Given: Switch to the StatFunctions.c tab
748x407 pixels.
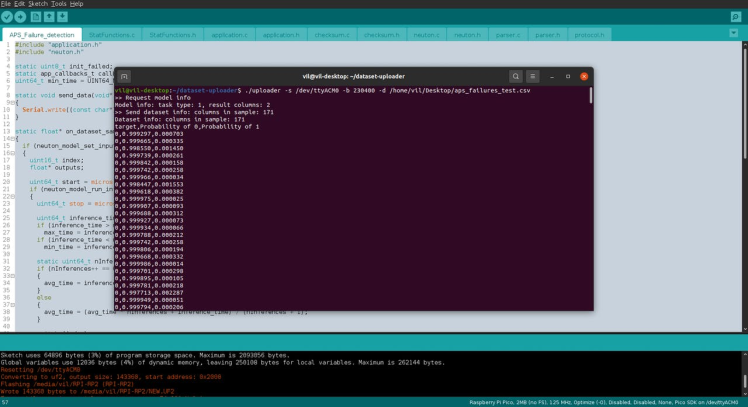Looking at the screenshot, I should (x=109, y=35).
